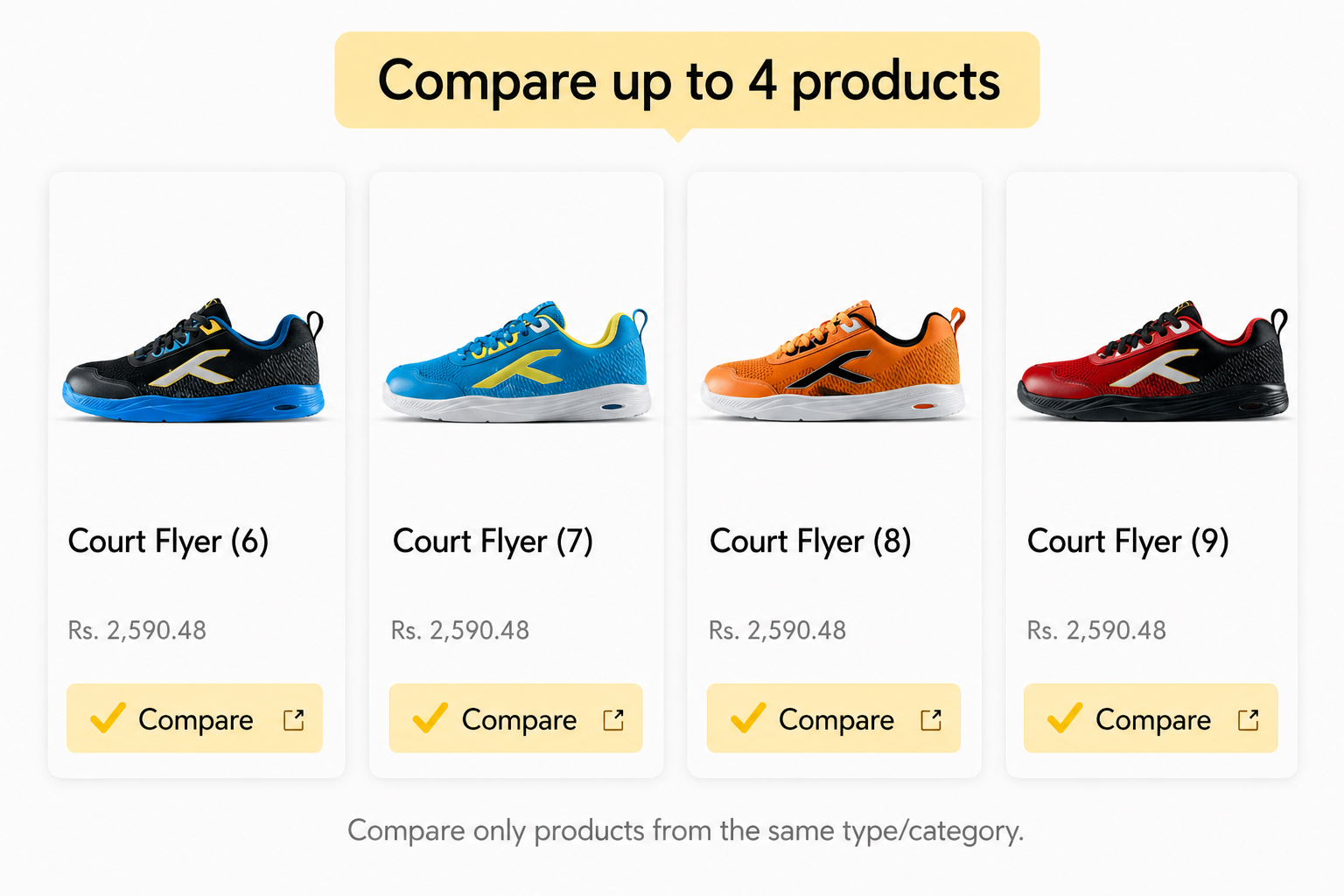
Task: Open external link icon for Court Flyer (7)
Action: coord(613,720)
